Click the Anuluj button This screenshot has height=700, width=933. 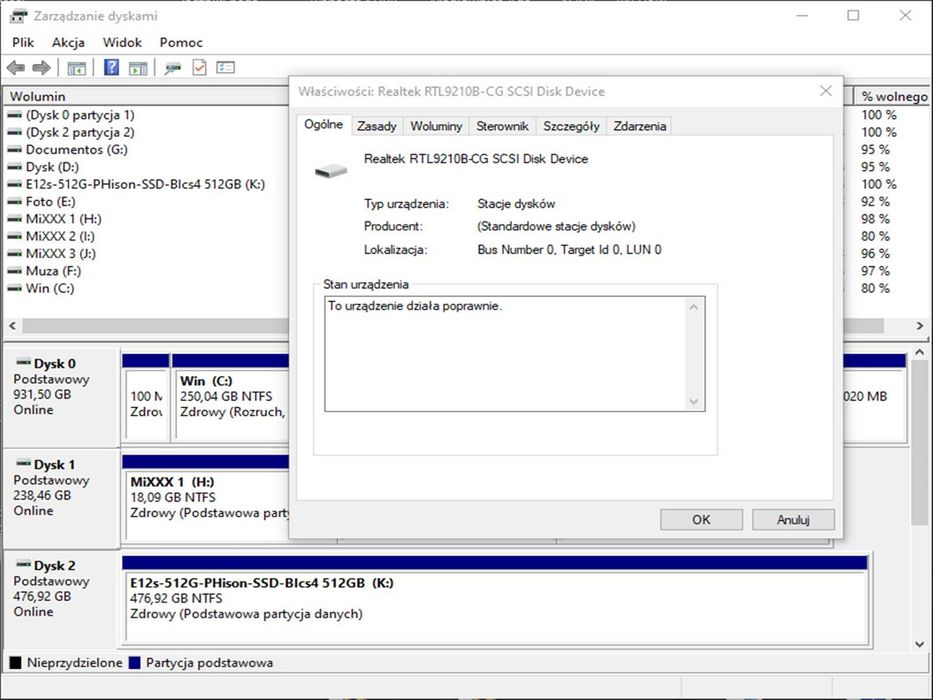793,520
